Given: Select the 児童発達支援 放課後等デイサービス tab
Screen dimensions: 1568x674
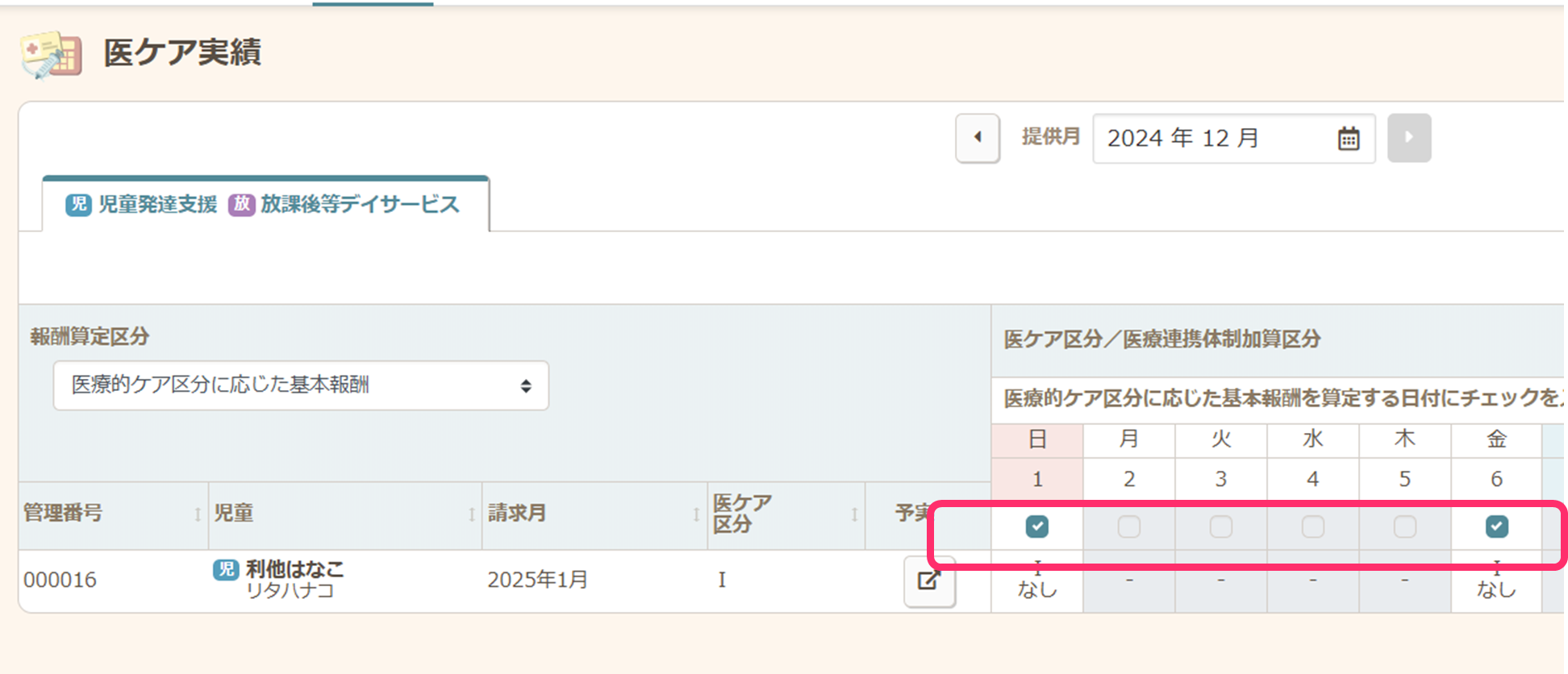Looking at the screenshot, I should (265, 205).
